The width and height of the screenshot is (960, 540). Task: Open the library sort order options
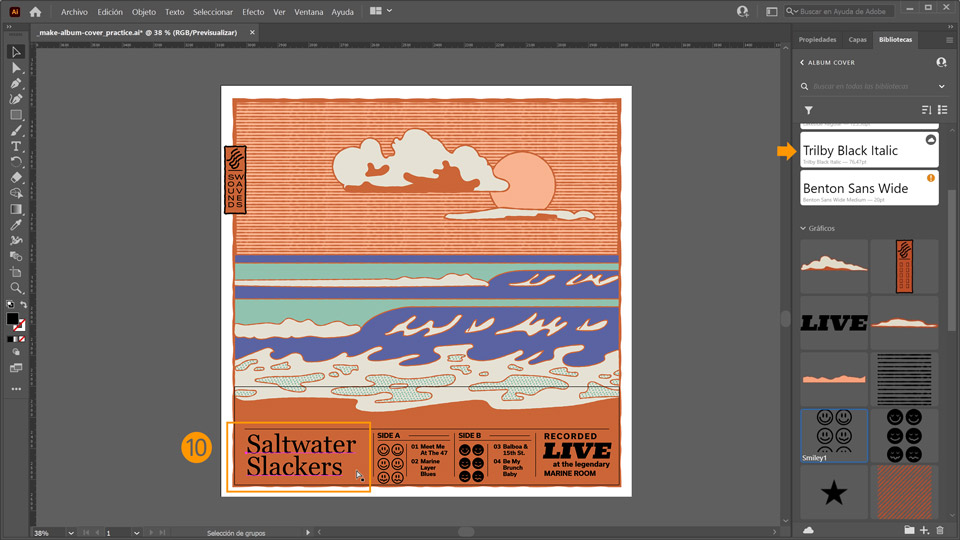pos(926,110)
